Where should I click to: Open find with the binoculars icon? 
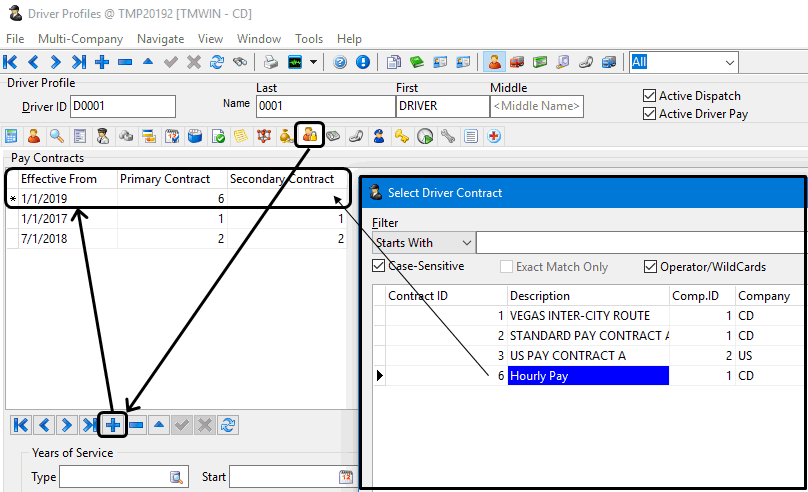[x=240, y=62]
